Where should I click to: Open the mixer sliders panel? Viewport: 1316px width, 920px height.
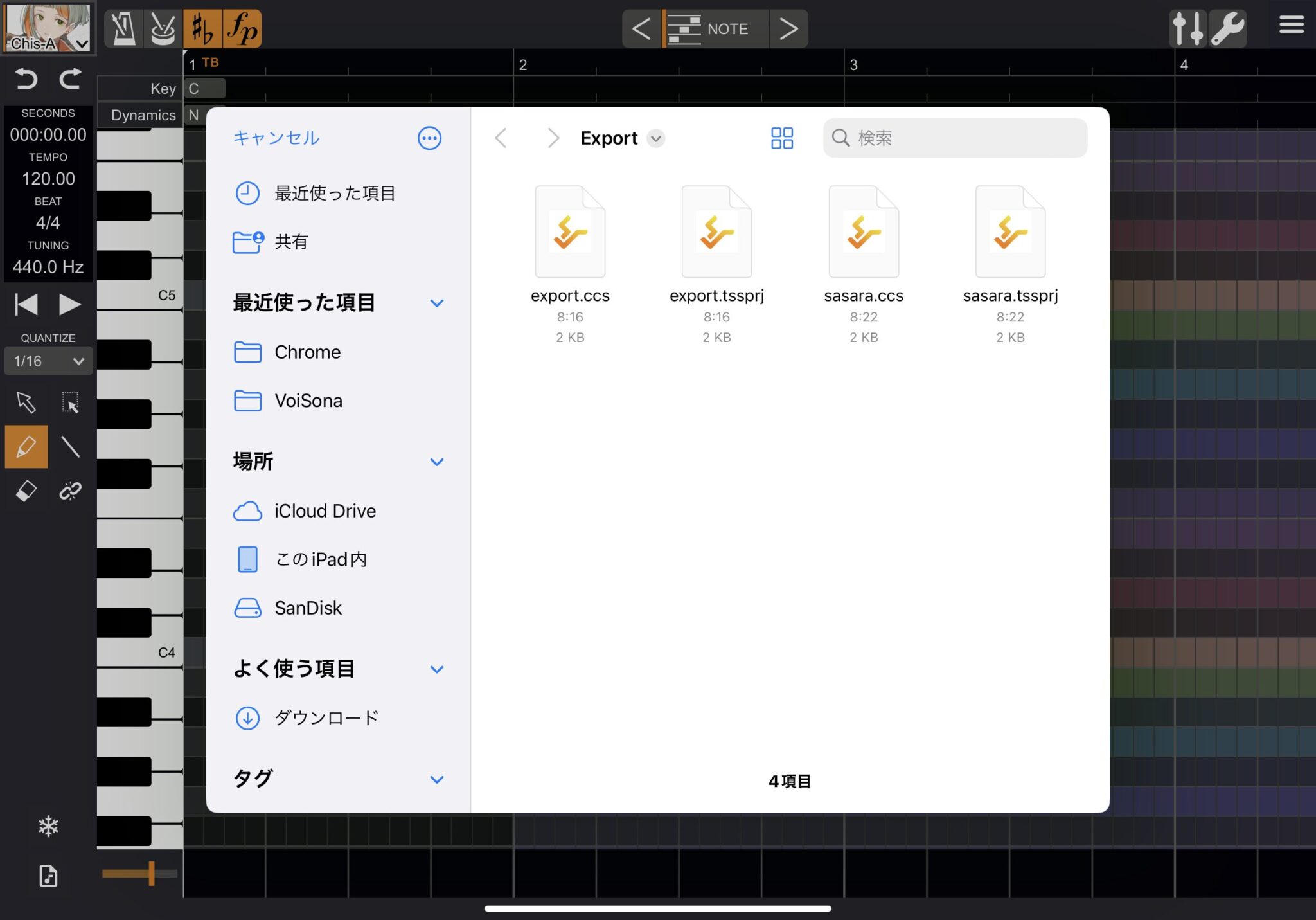1188,28
